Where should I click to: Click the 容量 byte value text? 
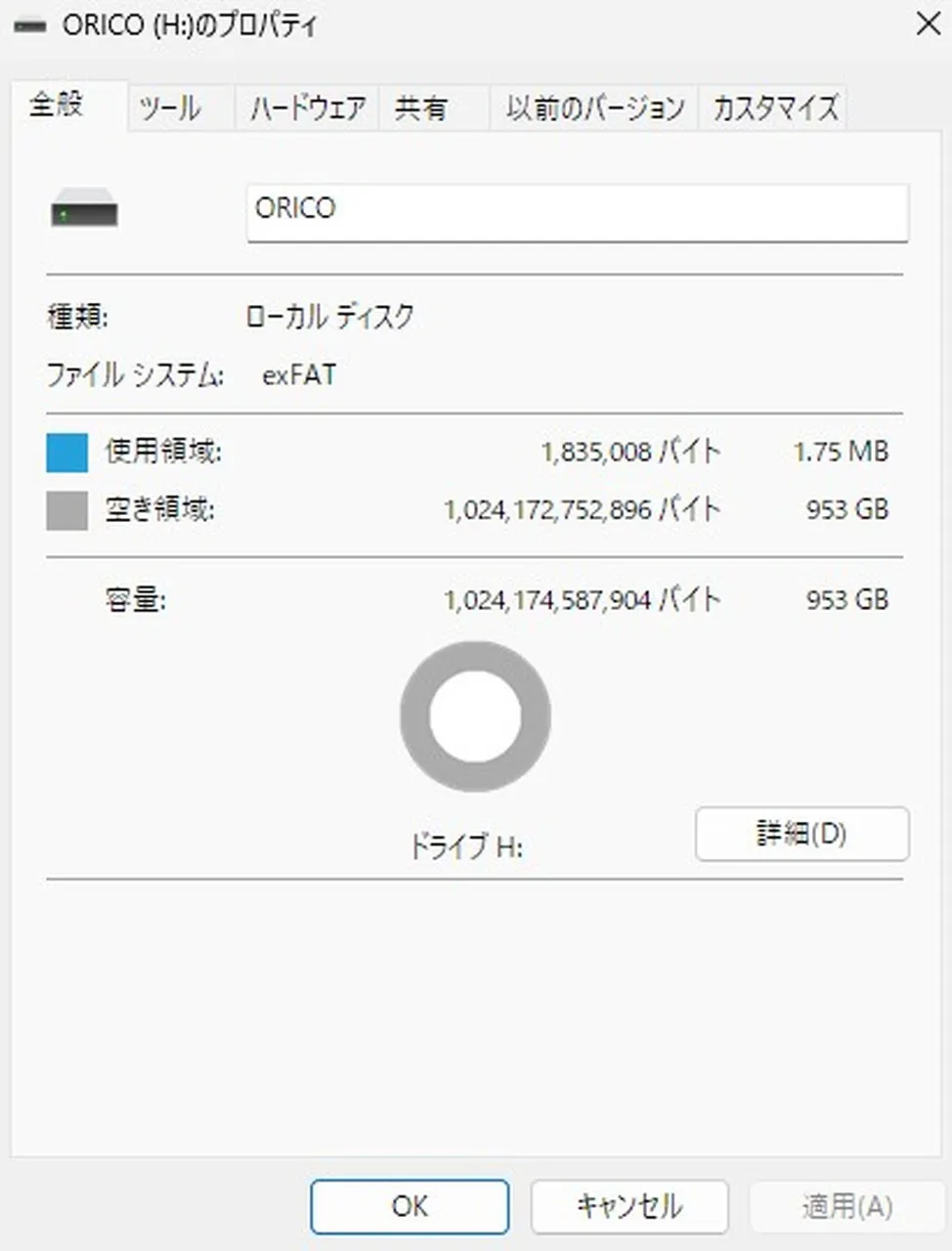coord(582,599)
